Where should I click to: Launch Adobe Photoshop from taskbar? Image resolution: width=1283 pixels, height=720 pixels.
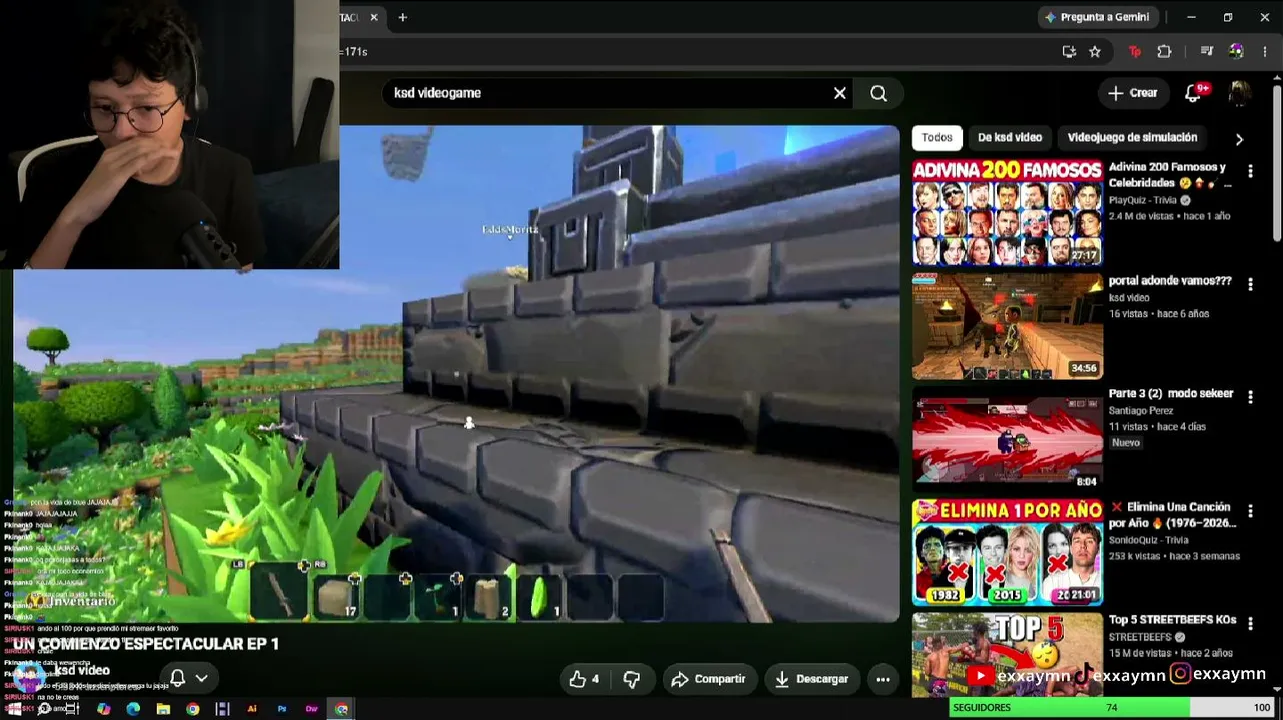[282, 709]
